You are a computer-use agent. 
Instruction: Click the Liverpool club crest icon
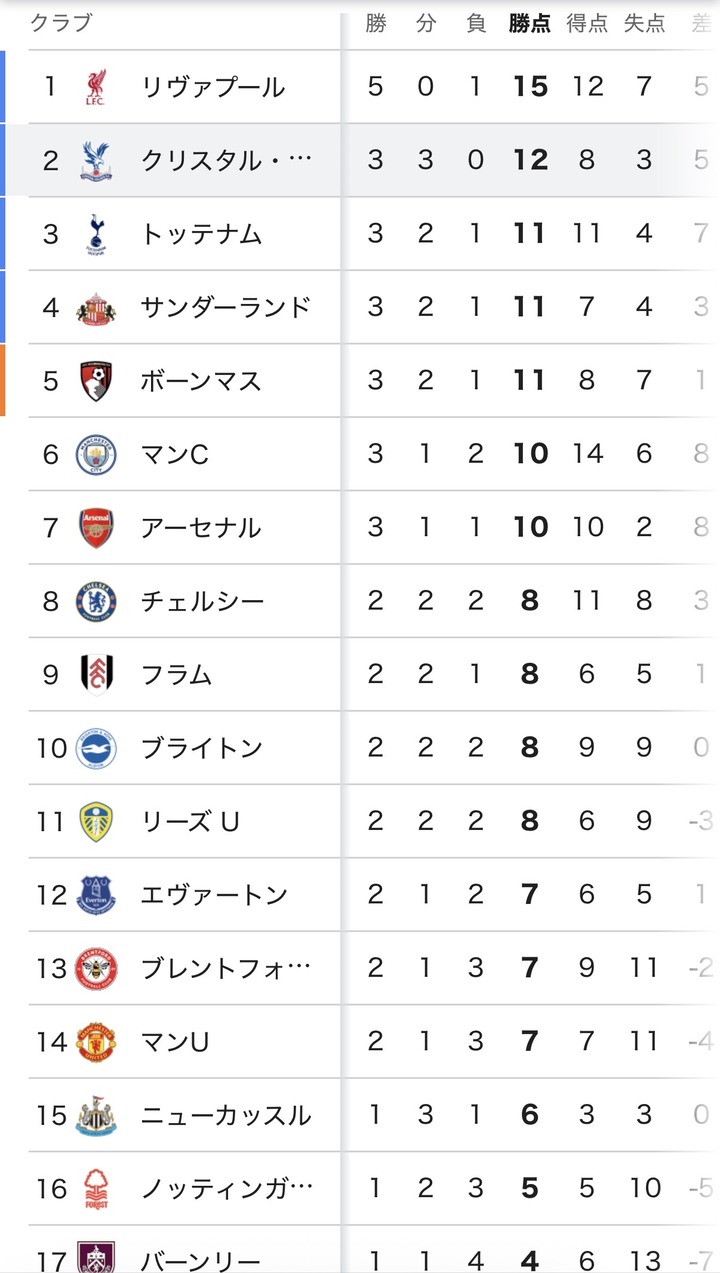(96, 87)
